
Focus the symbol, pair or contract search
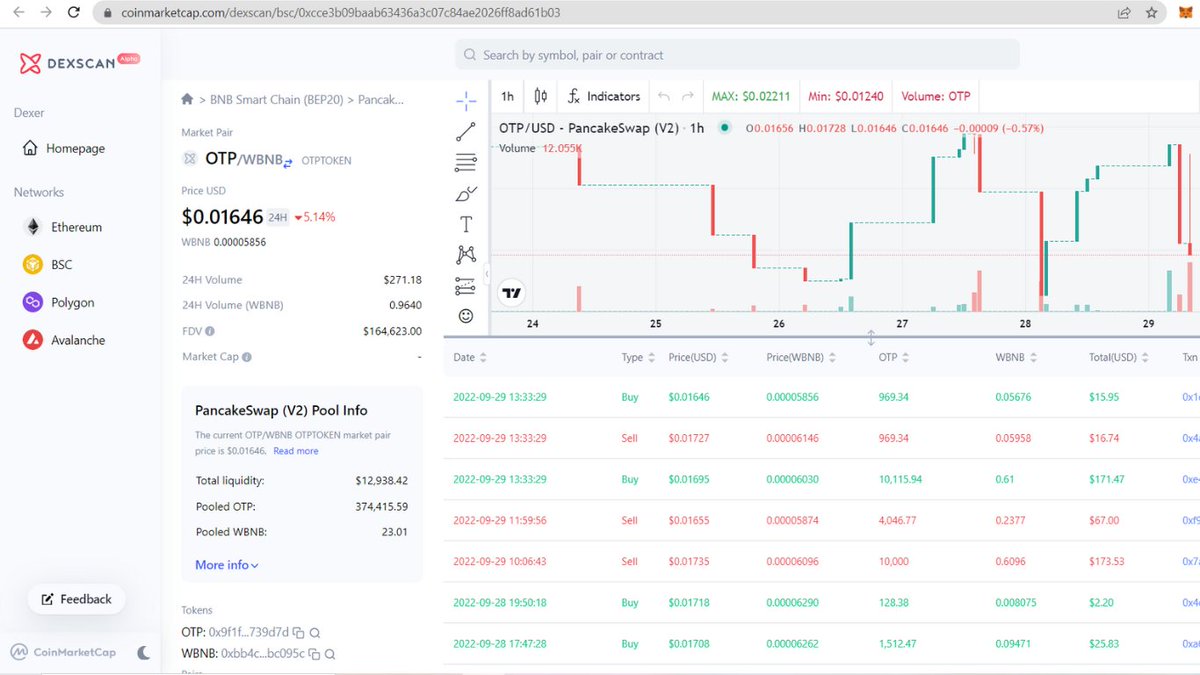click(737, 55)
